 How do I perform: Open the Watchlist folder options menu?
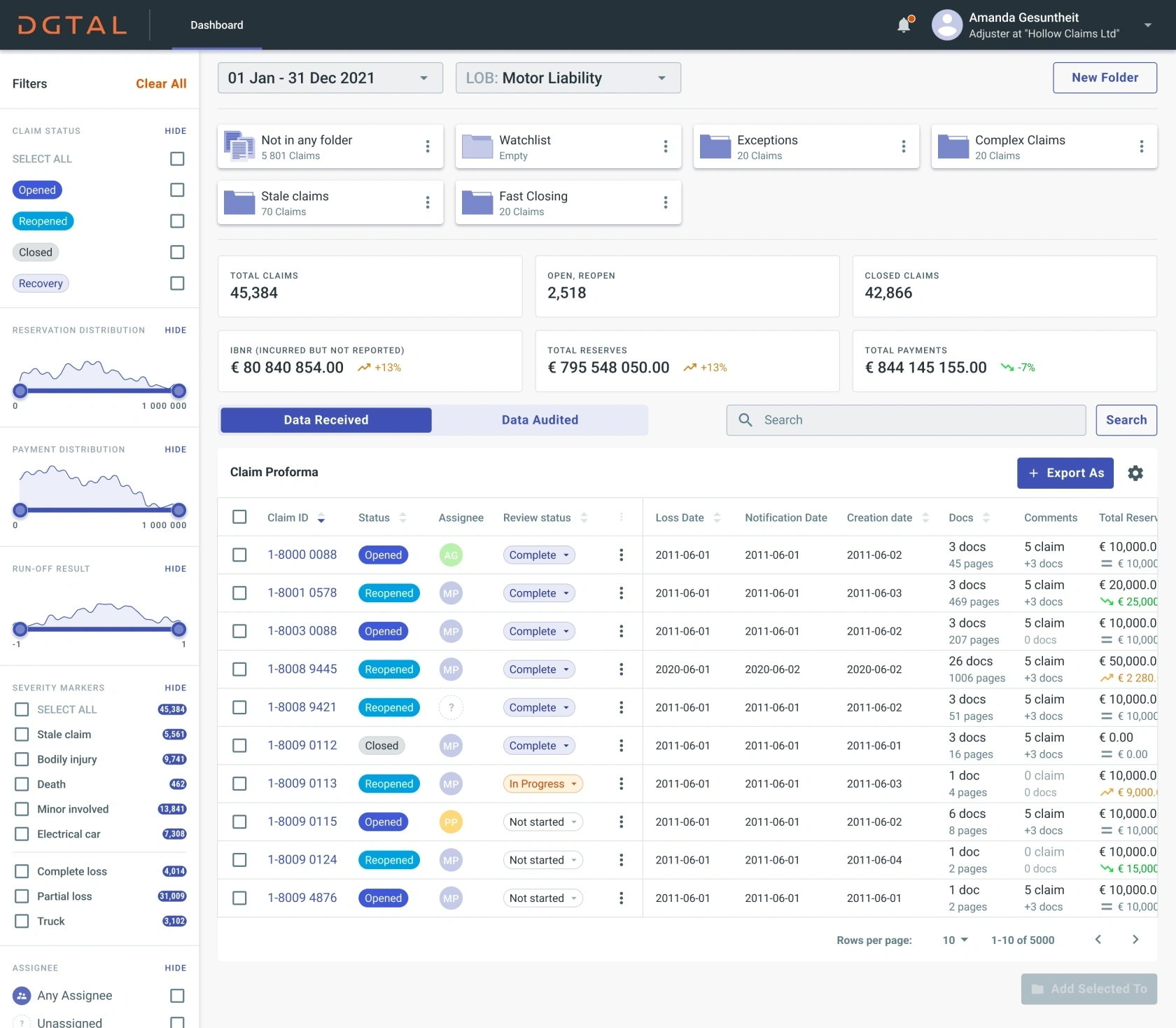(x=665, y=146)
